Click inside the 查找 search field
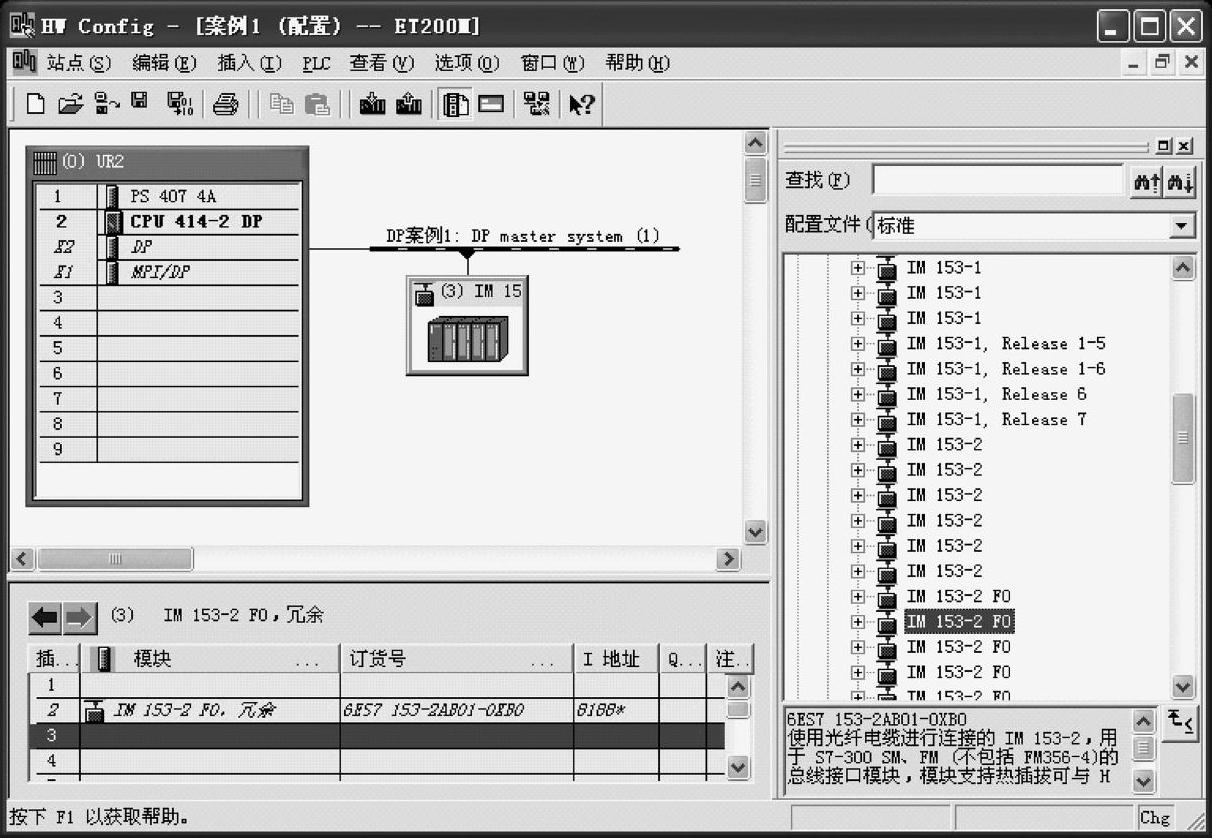This screenshot has height=838, width=1212. (x=998, y=181)
